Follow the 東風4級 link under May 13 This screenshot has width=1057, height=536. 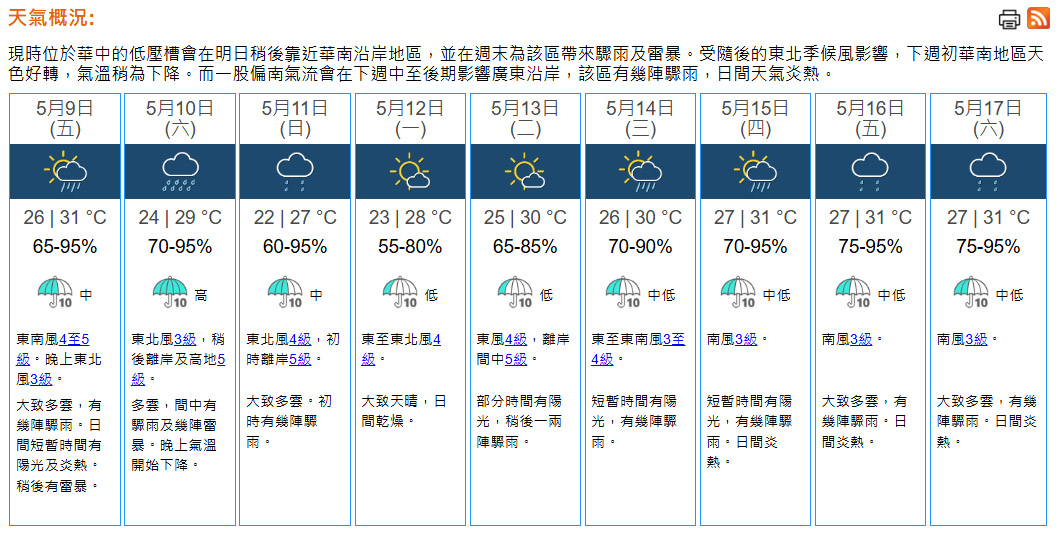[x=516, y=339]
